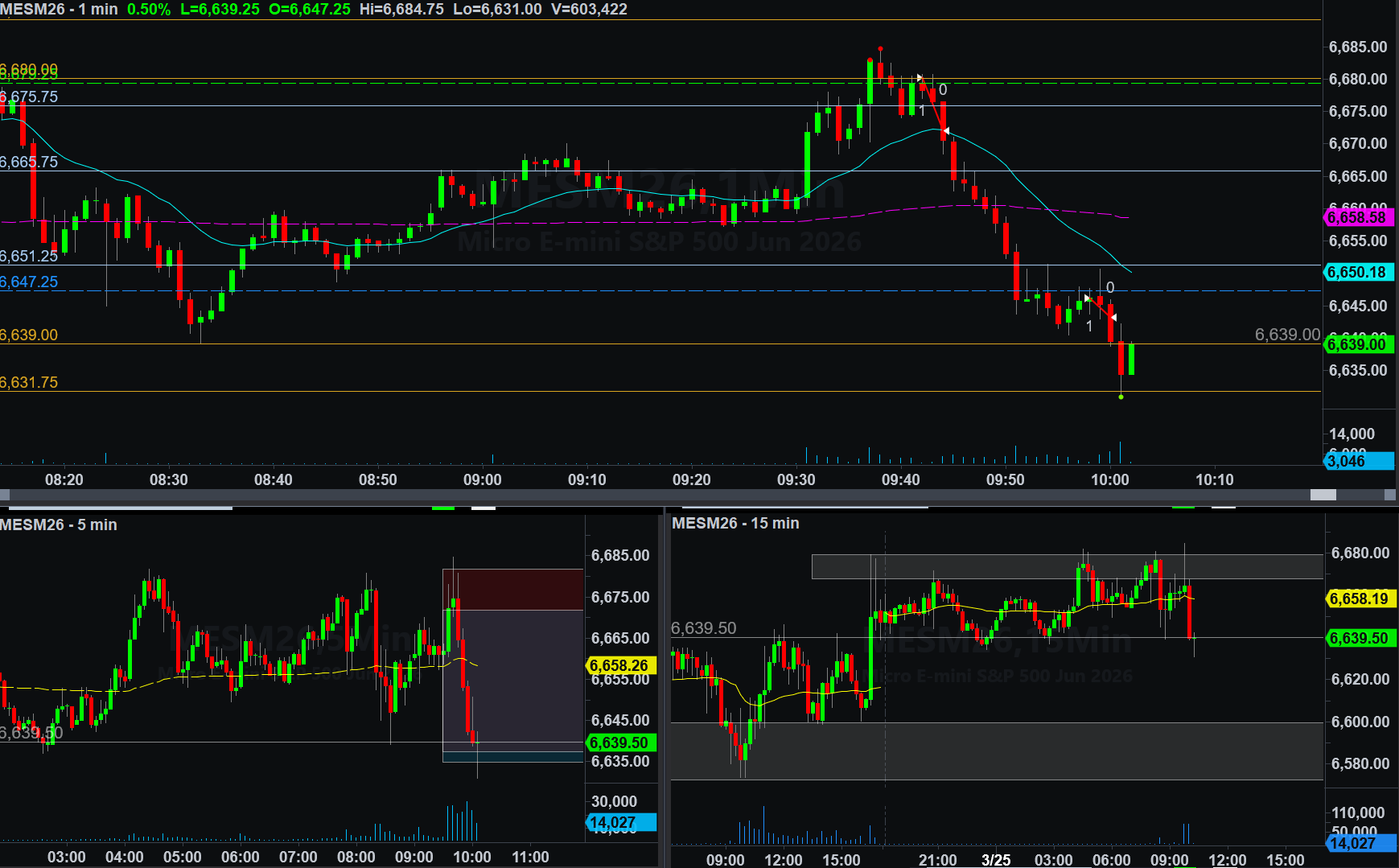The width and height of the screenshot is (1399, 868).
Task: Click the green dot marking the session low
Action: 1121,397
